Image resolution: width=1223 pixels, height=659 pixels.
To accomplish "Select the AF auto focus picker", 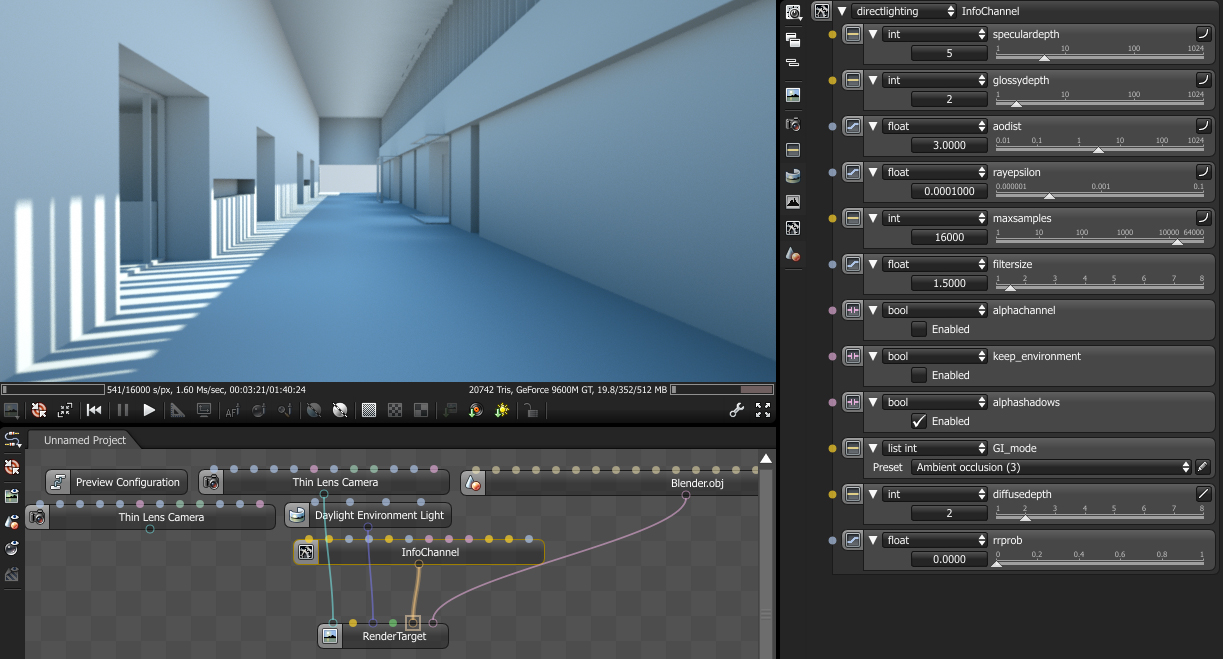I will click(232, 410).
